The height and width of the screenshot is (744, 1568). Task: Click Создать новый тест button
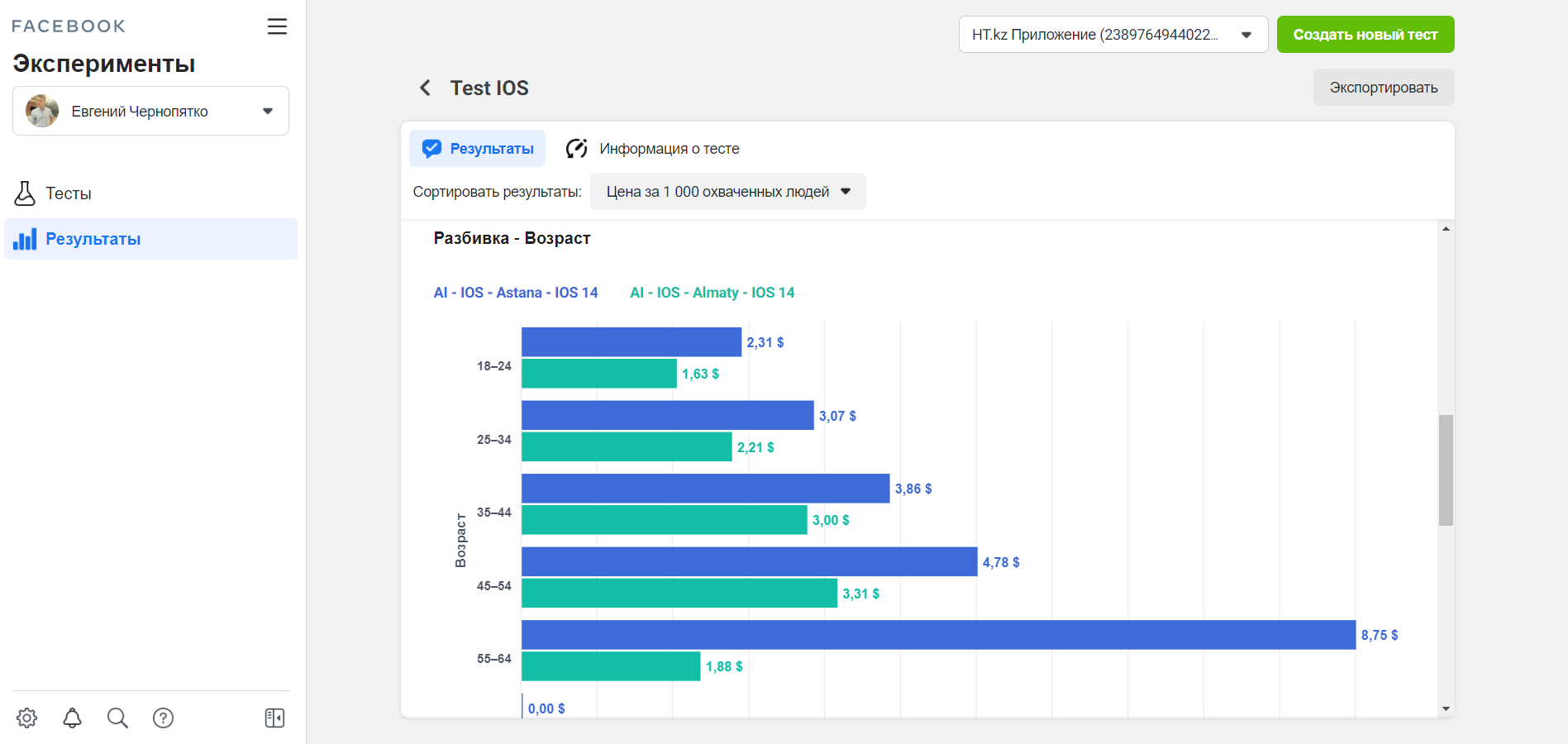pyautogui.click(x=1365, y=35)
